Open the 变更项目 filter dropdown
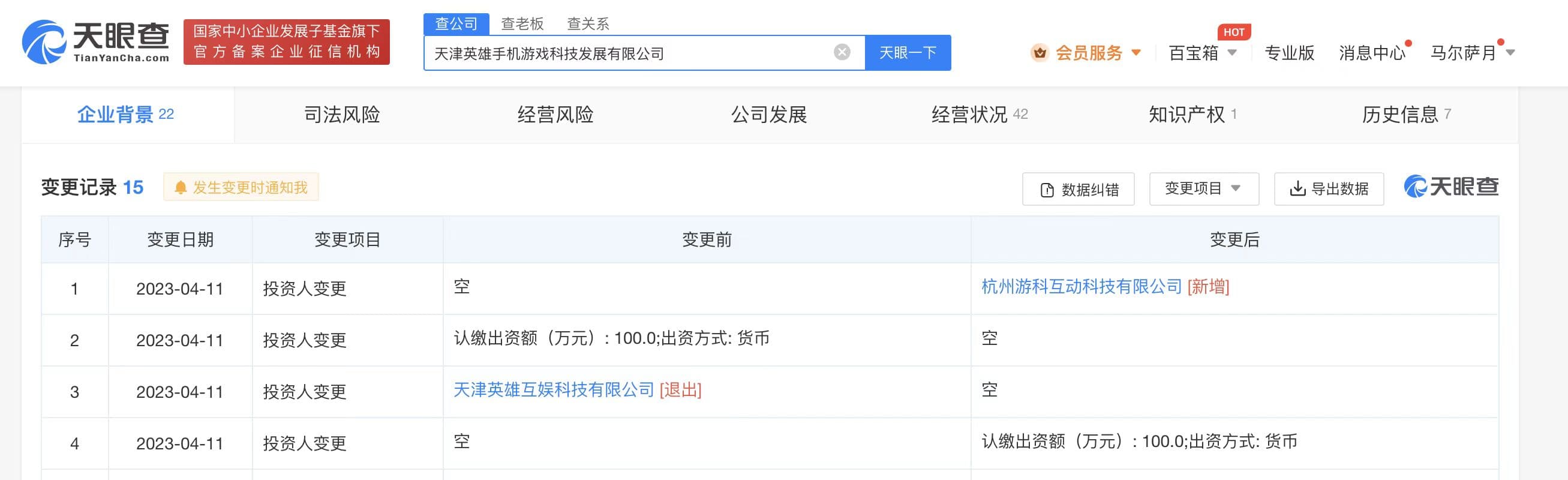1568x480 pixels. click(1203, 189)
